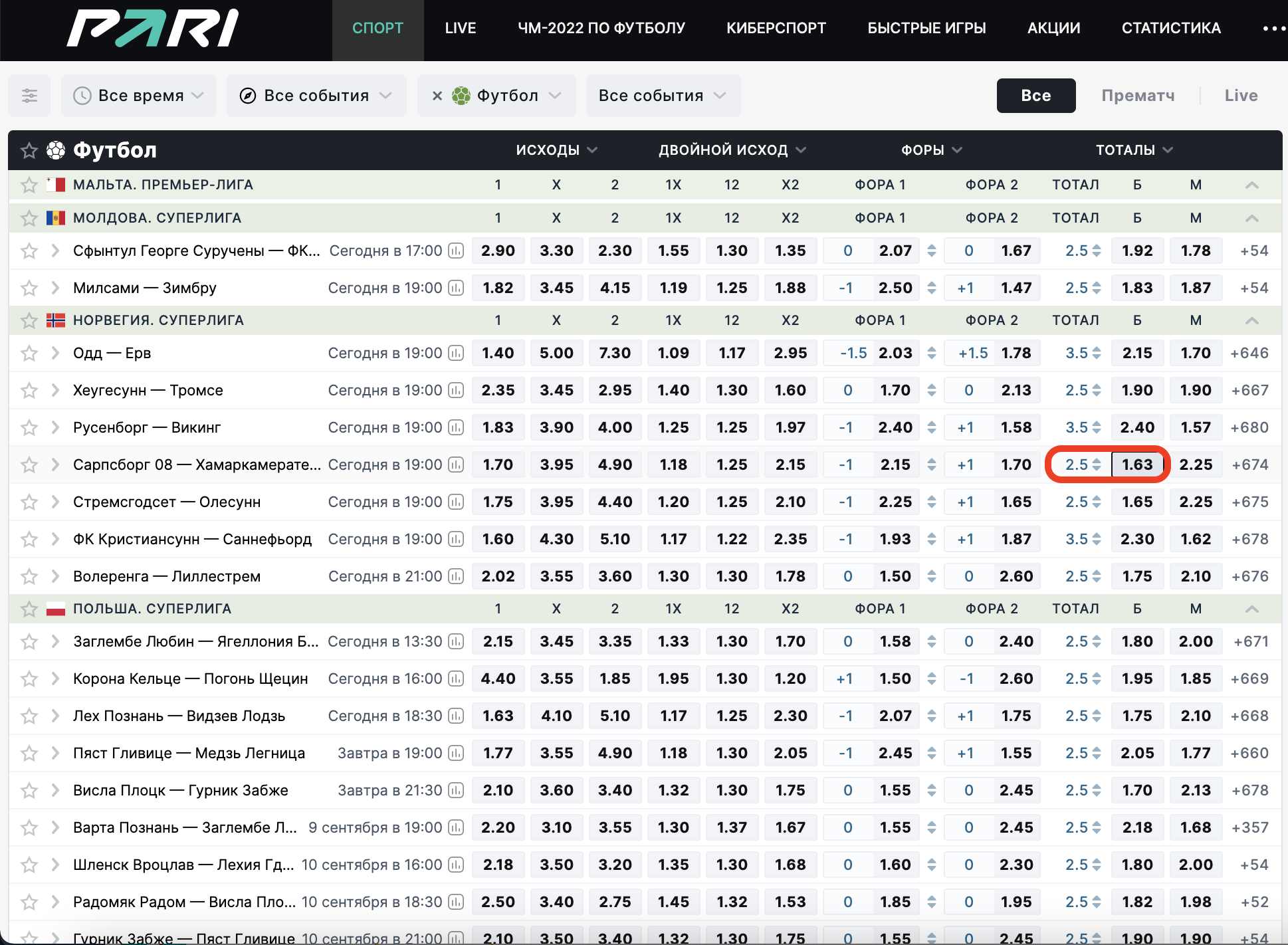Expand the Одд — Ерв match row
1288x945 pixels.
coord(56,353)
